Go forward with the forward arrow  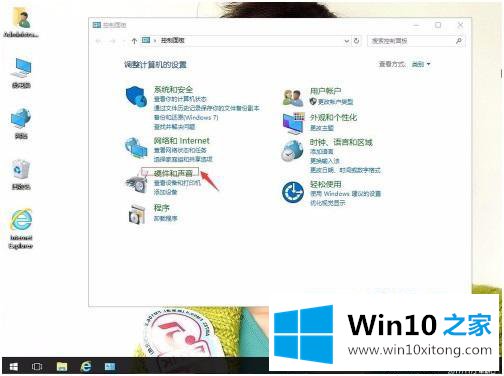pos(113,41)
